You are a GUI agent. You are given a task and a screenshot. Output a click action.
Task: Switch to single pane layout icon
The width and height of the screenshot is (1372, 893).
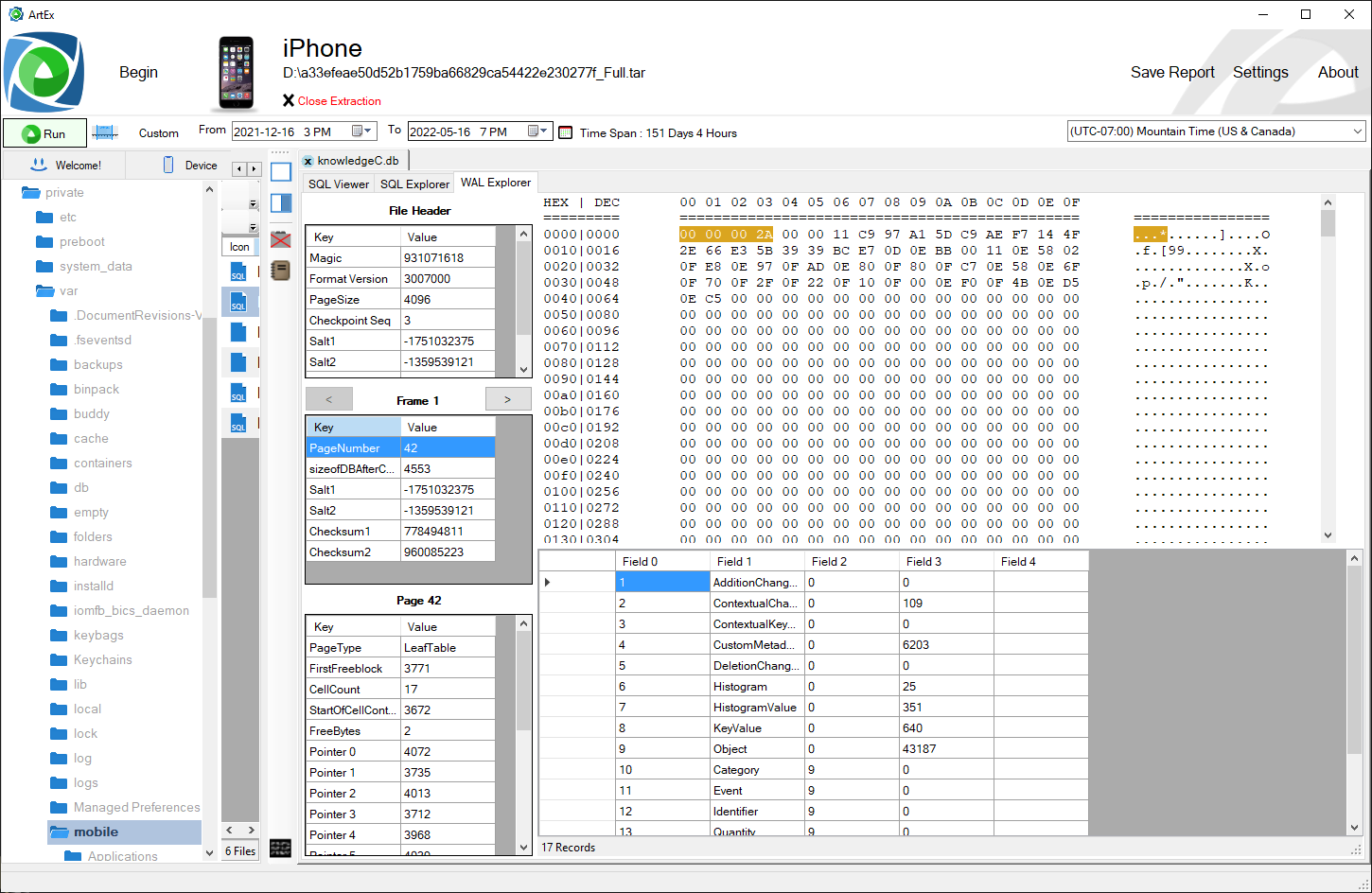click(x=281, y=172)
